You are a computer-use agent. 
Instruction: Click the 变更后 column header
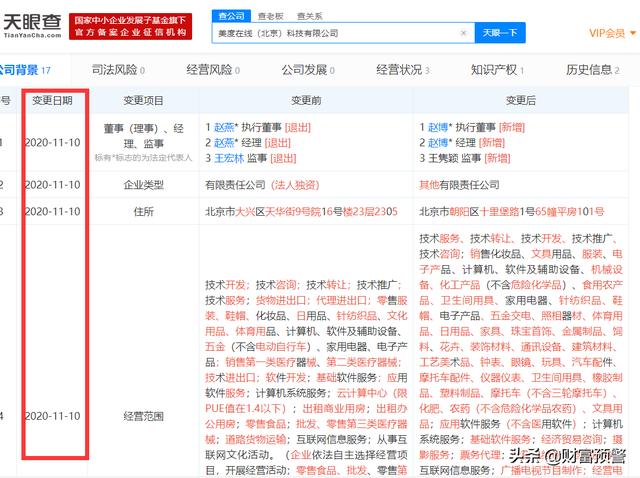[x=520, y=100]
